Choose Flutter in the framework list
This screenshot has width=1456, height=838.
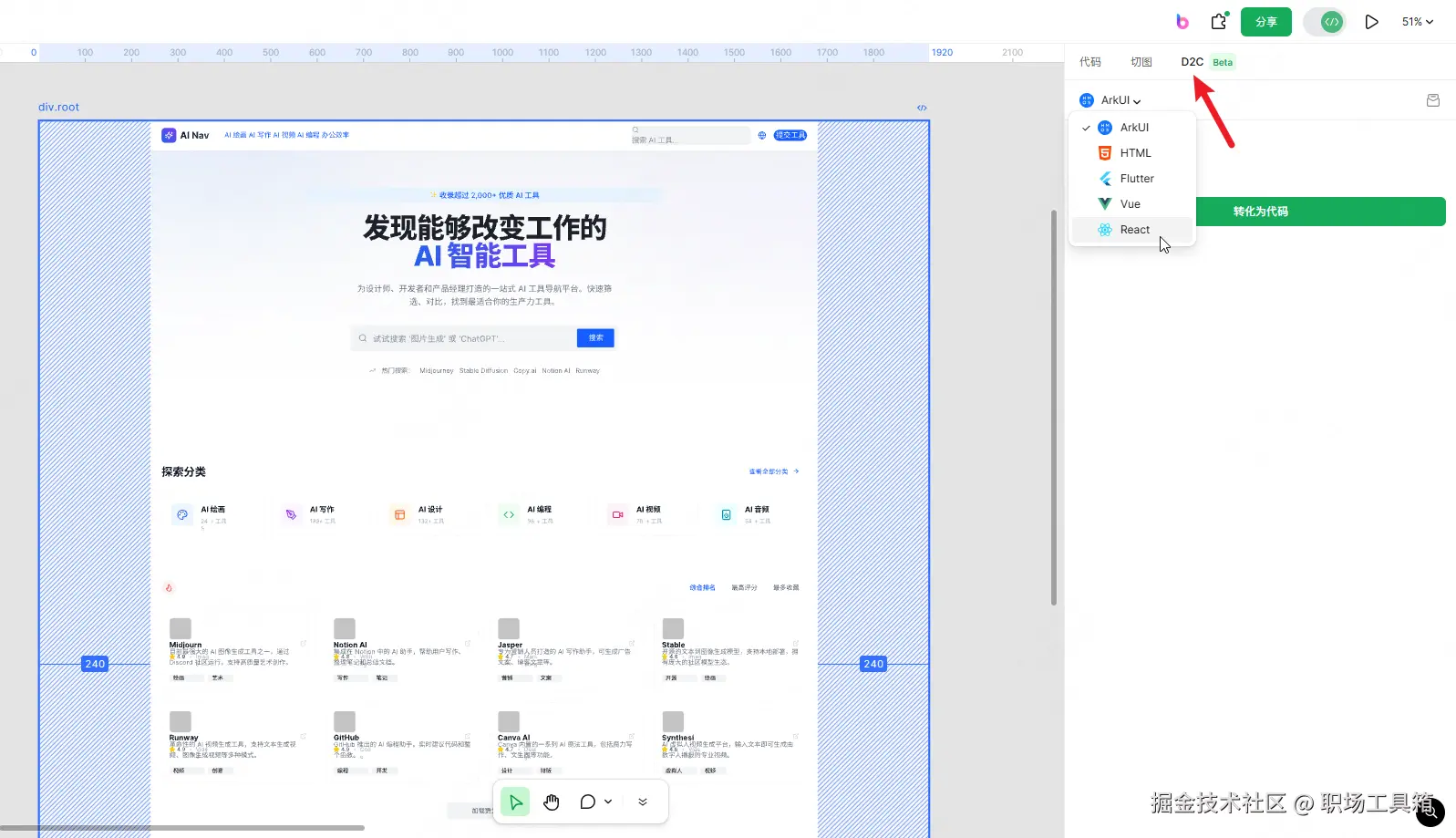point(1132,179)
